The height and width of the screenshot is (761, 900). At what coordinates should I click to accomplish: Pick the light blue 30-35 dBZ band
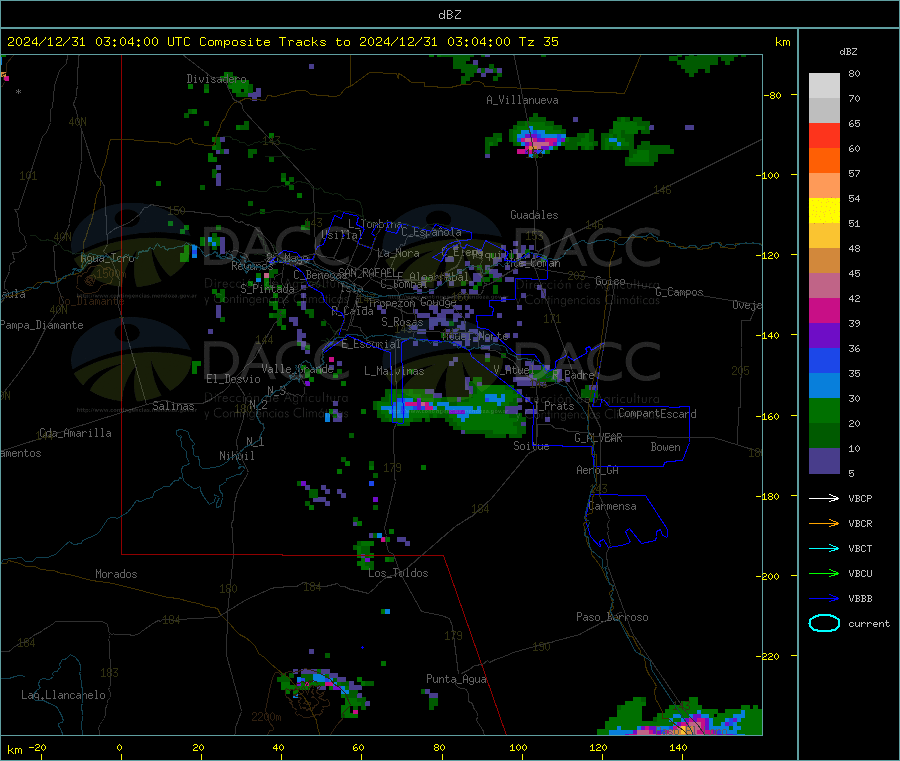[x=824, y=386]
